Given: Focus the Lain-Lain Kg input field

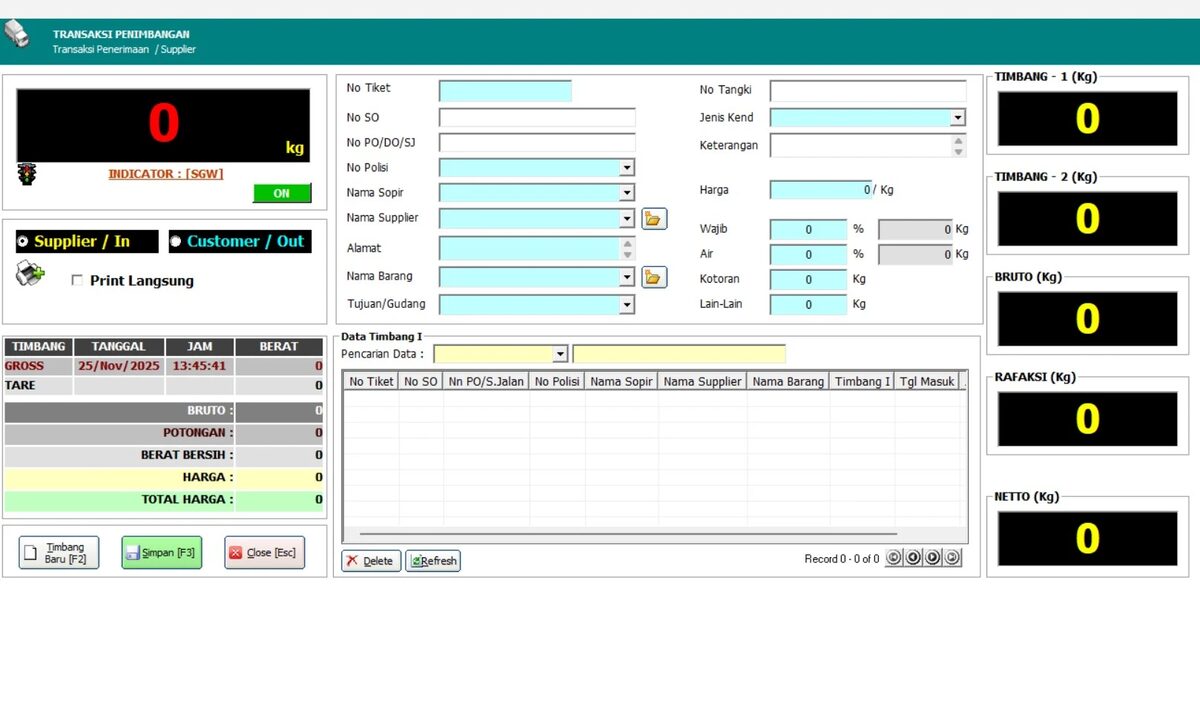Looking at the screenshot, I should pyautogui.click(x=808, y=304).
